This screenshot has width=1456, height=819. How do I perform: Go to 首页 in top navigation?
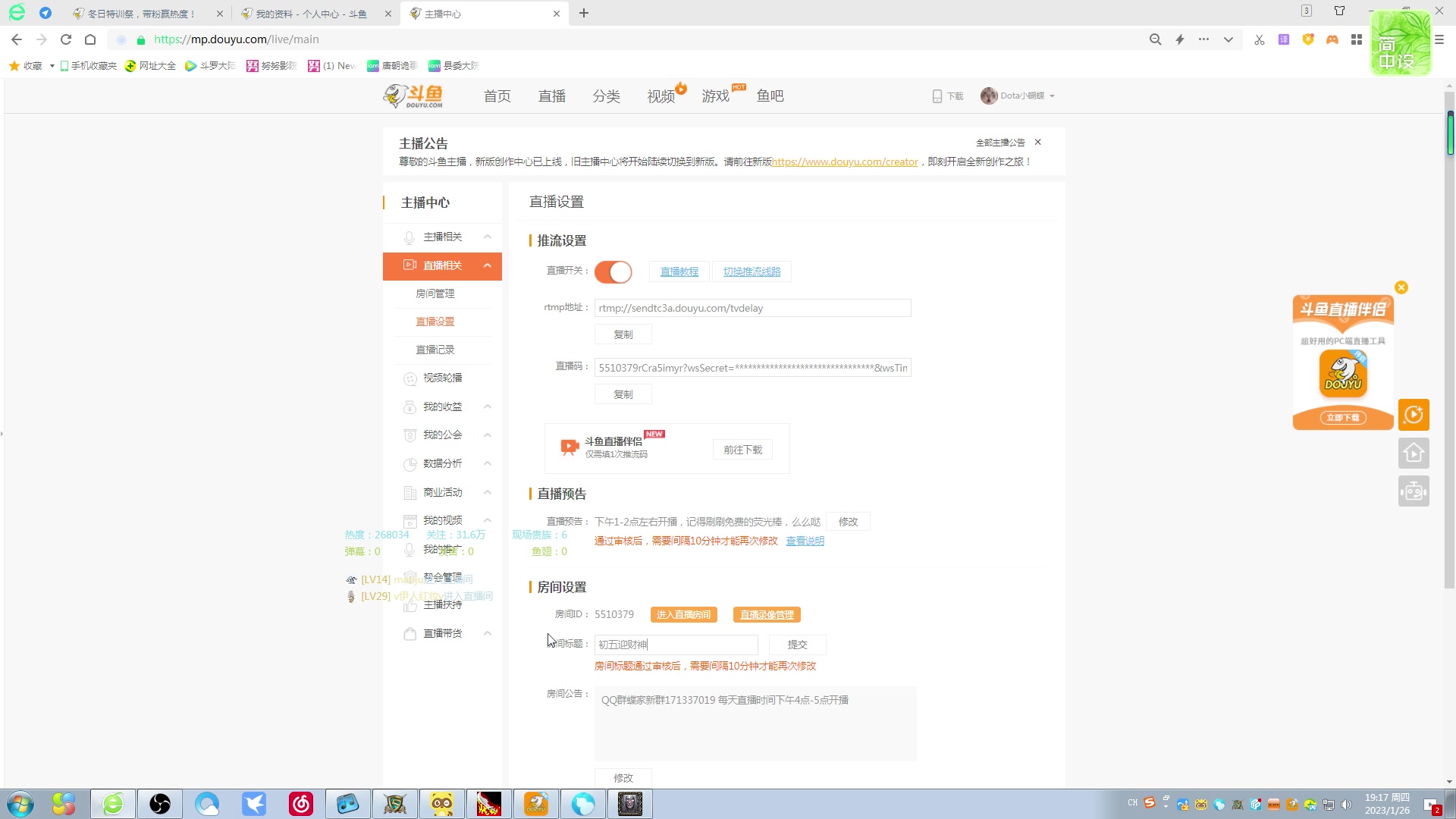click(497, 96)
